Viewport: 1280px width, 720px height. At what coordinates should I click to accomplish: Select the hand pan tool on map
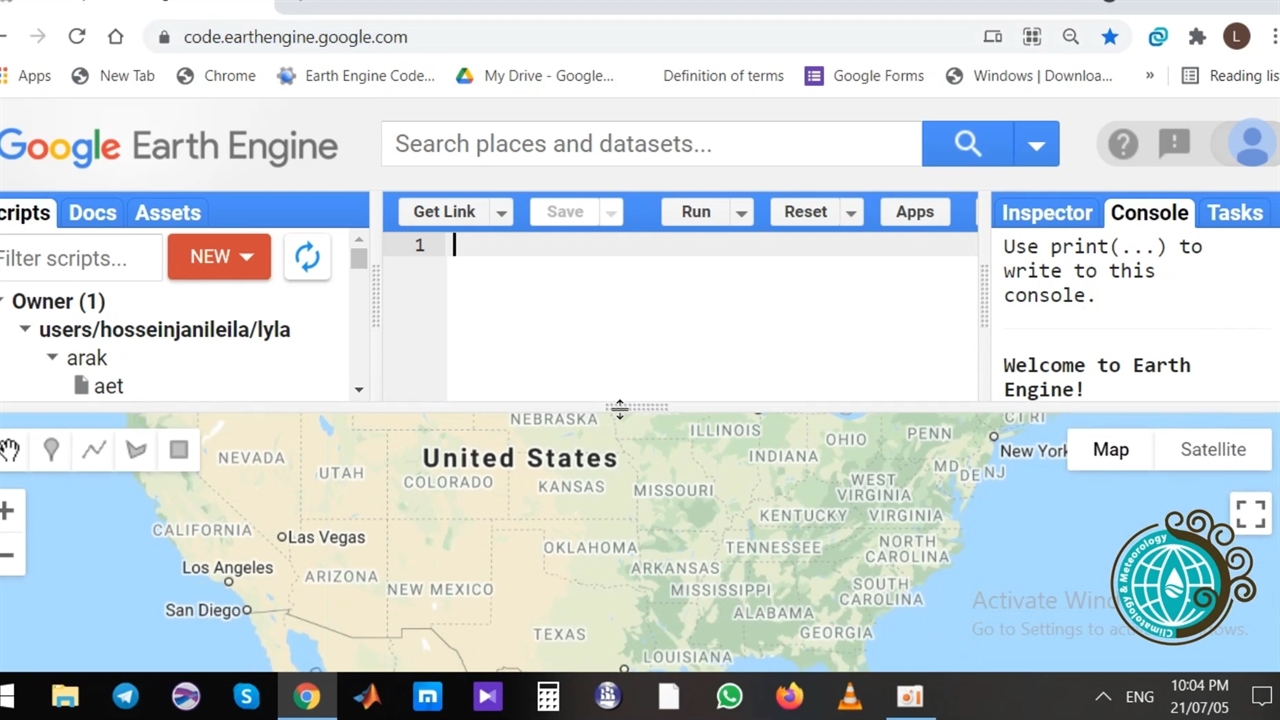click(x=10, y=450)
